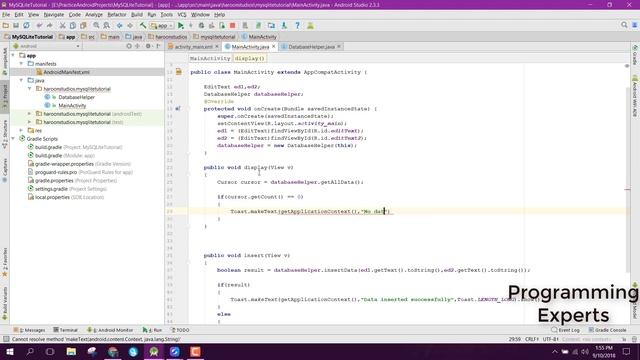Viewport: 640px width, 360px height.
Task: Click the Debug app bug icon
Action: click(x=201, y=25)
